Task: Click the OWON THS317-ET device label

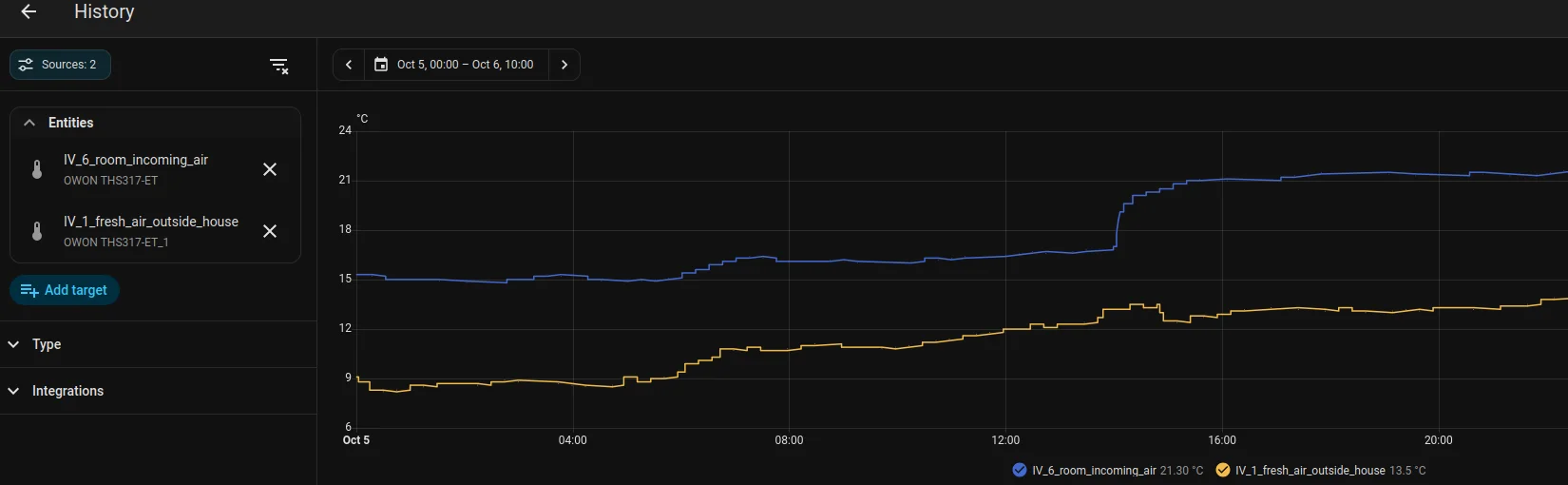Action: click(x=111, y=181)
